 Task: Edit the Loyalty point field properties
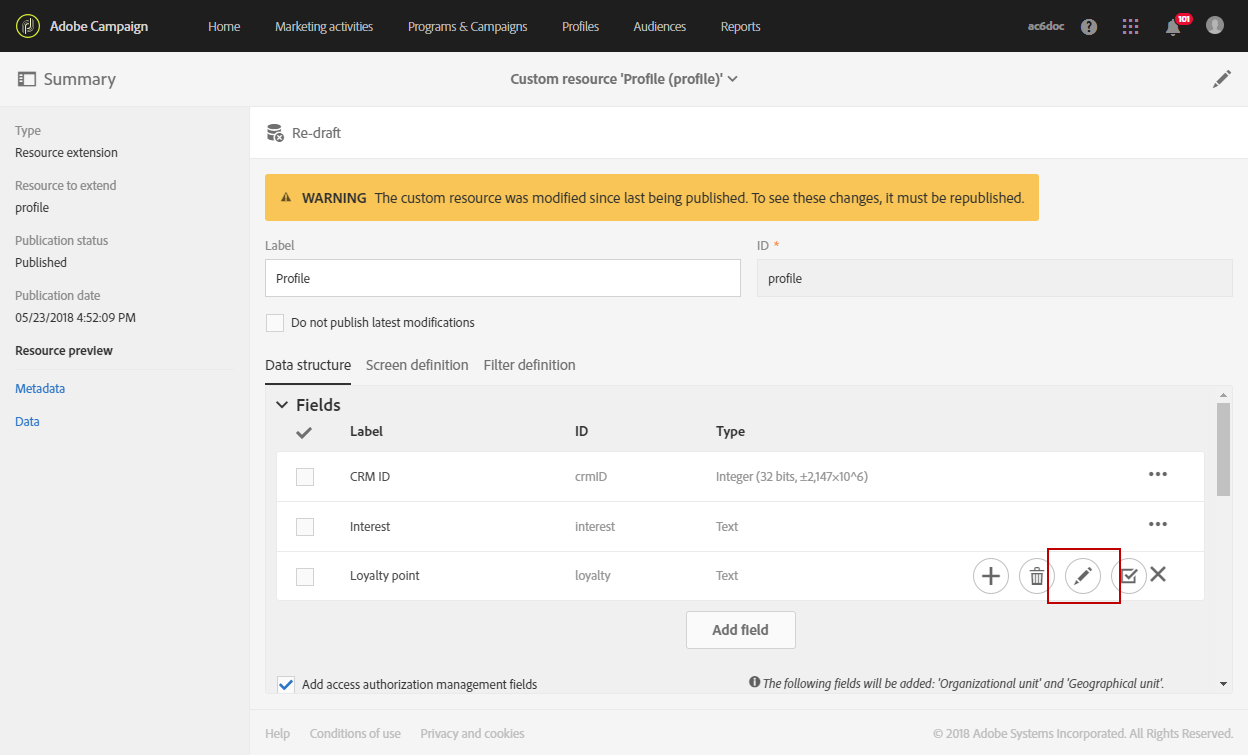[1083, 576]
